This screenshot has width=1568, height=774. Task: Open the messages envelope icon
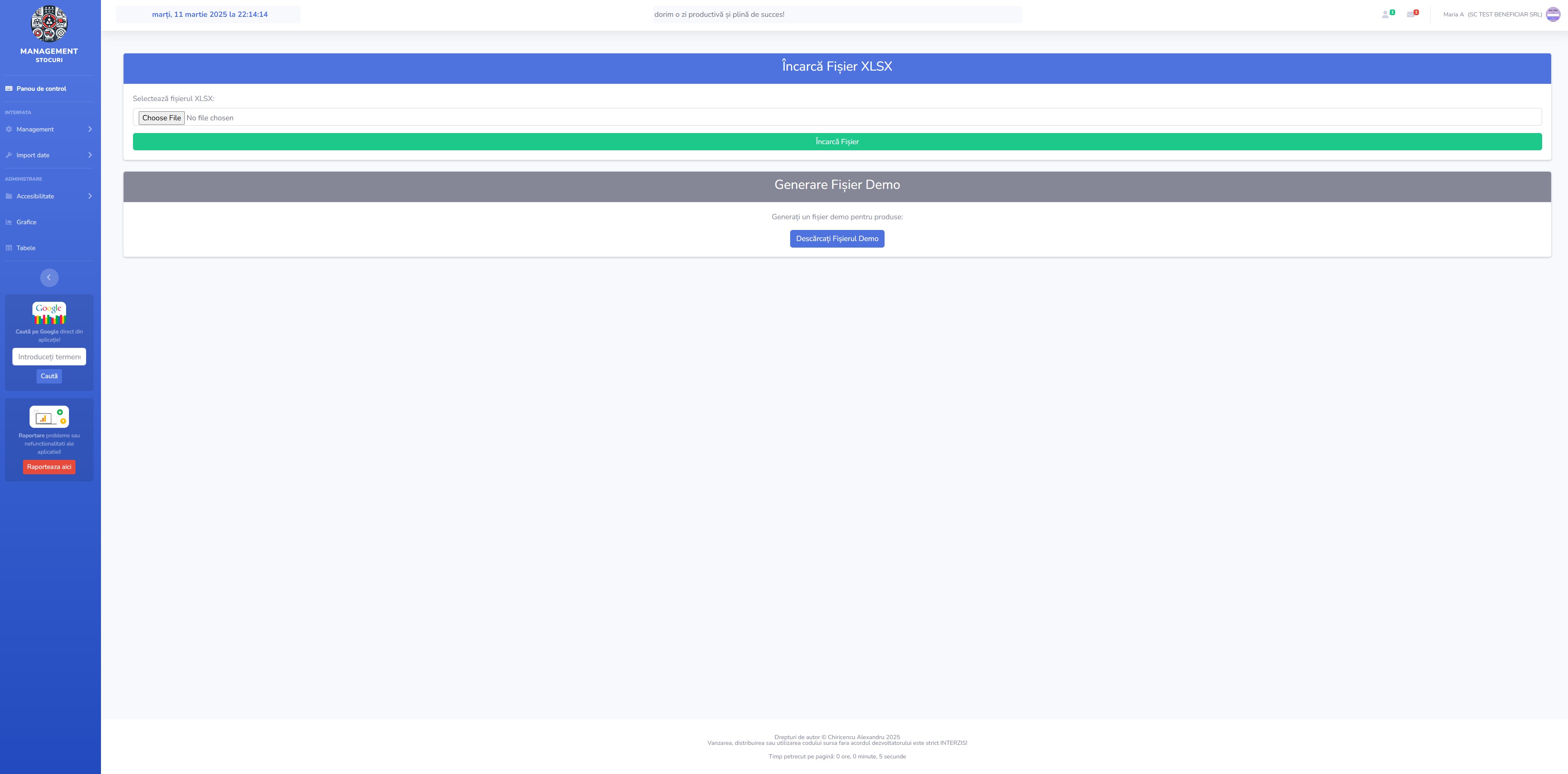tap(1411, 15)
